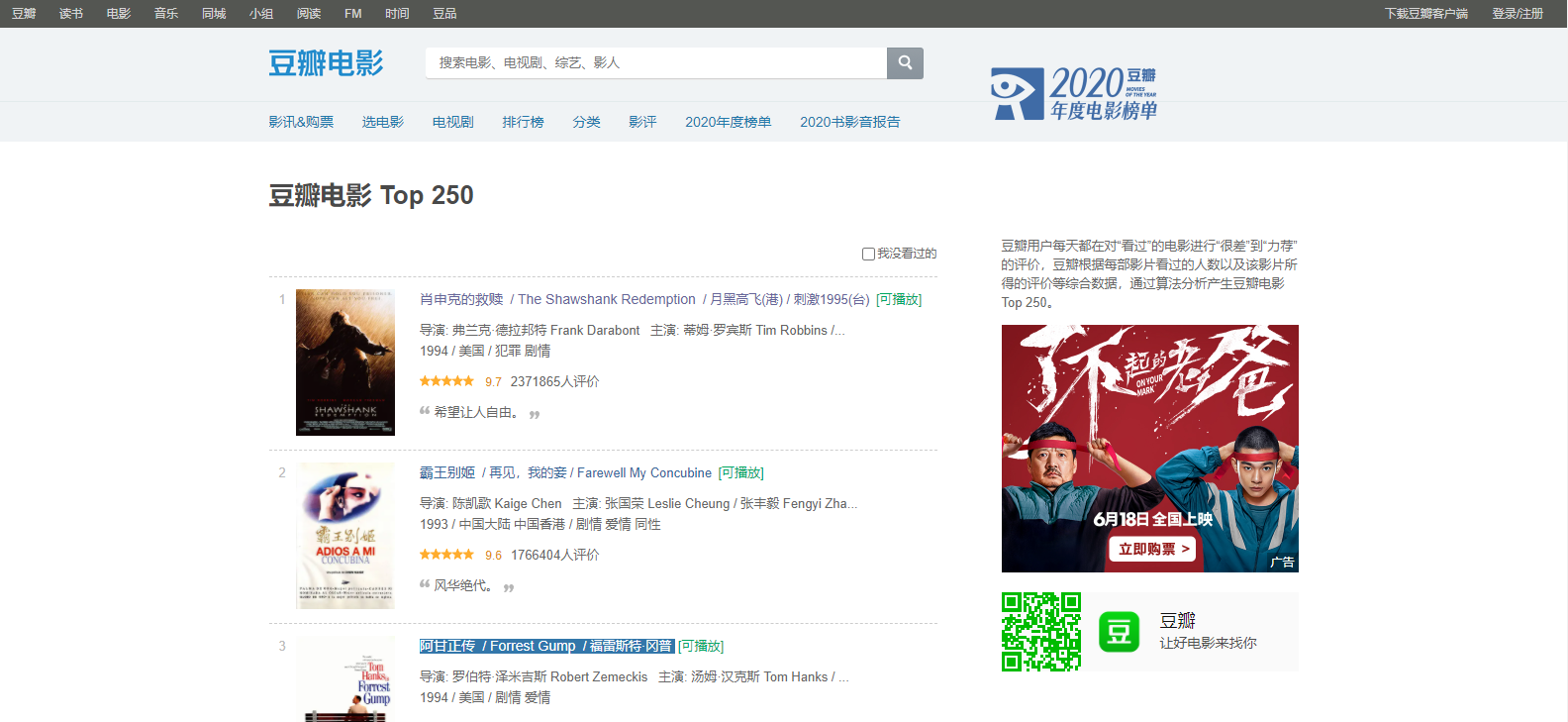Viewport: 1568px width, 722px height.
Task: Open Farewell My Concubine poster thumbnail
Action: 345,536
